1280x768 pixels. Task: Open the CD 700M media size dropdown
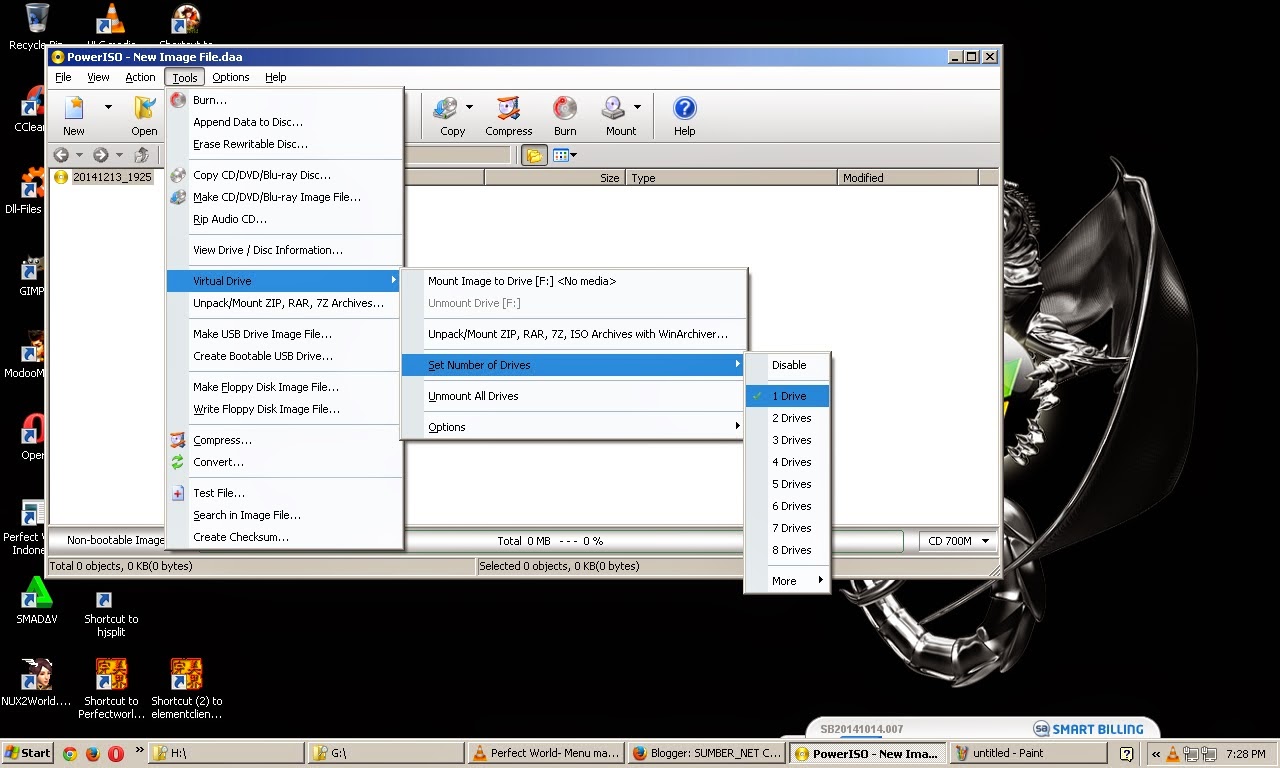coord(957,541)
